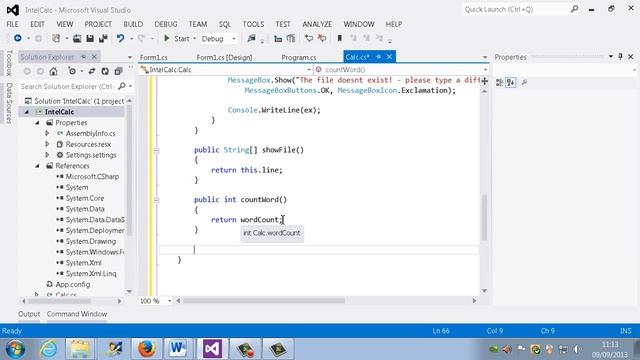Click the search magnifier in Solution Explorer
640x360 pixels.
coord(122,86)
